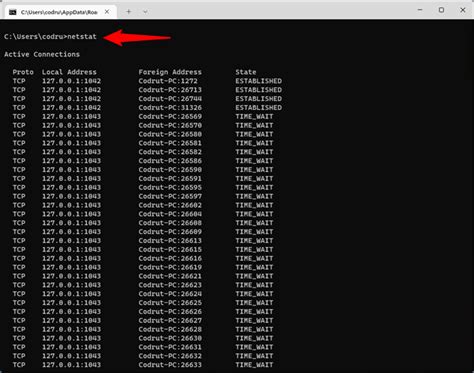The height and width of the screenshot is (373, 474).
Task: Click foreign address Codrut-PC:26570
Action: (170, 125)
